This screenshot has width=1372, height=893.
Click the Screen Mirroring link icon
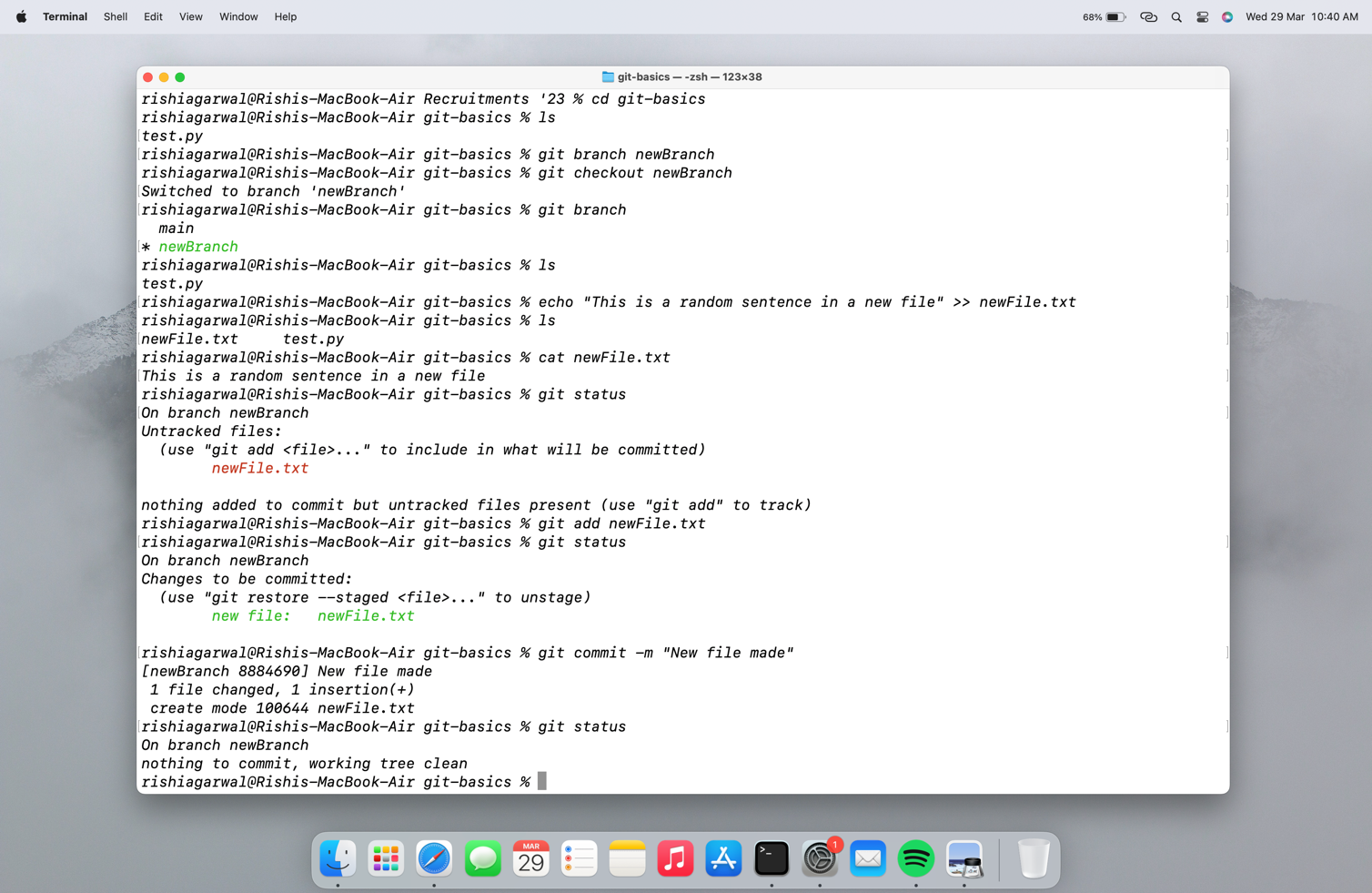coord(1148,16)
